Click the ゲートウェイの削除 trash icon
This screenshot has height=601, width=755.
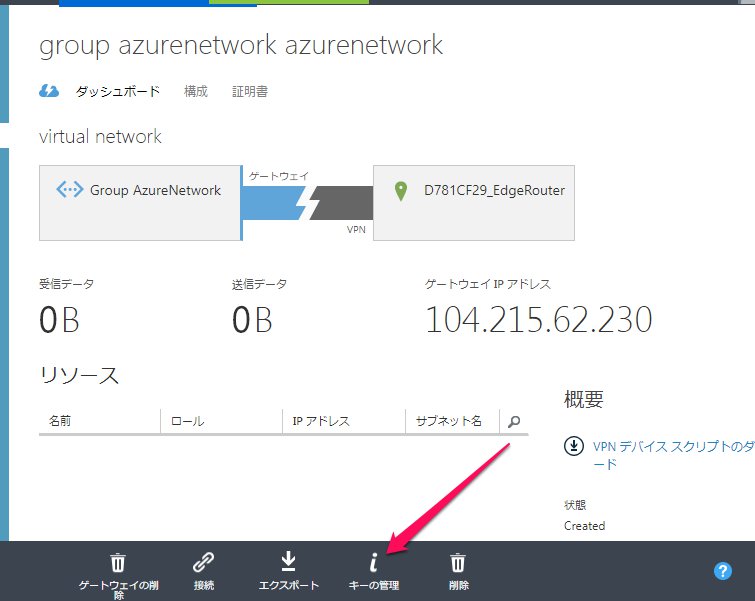click(118, 562)
